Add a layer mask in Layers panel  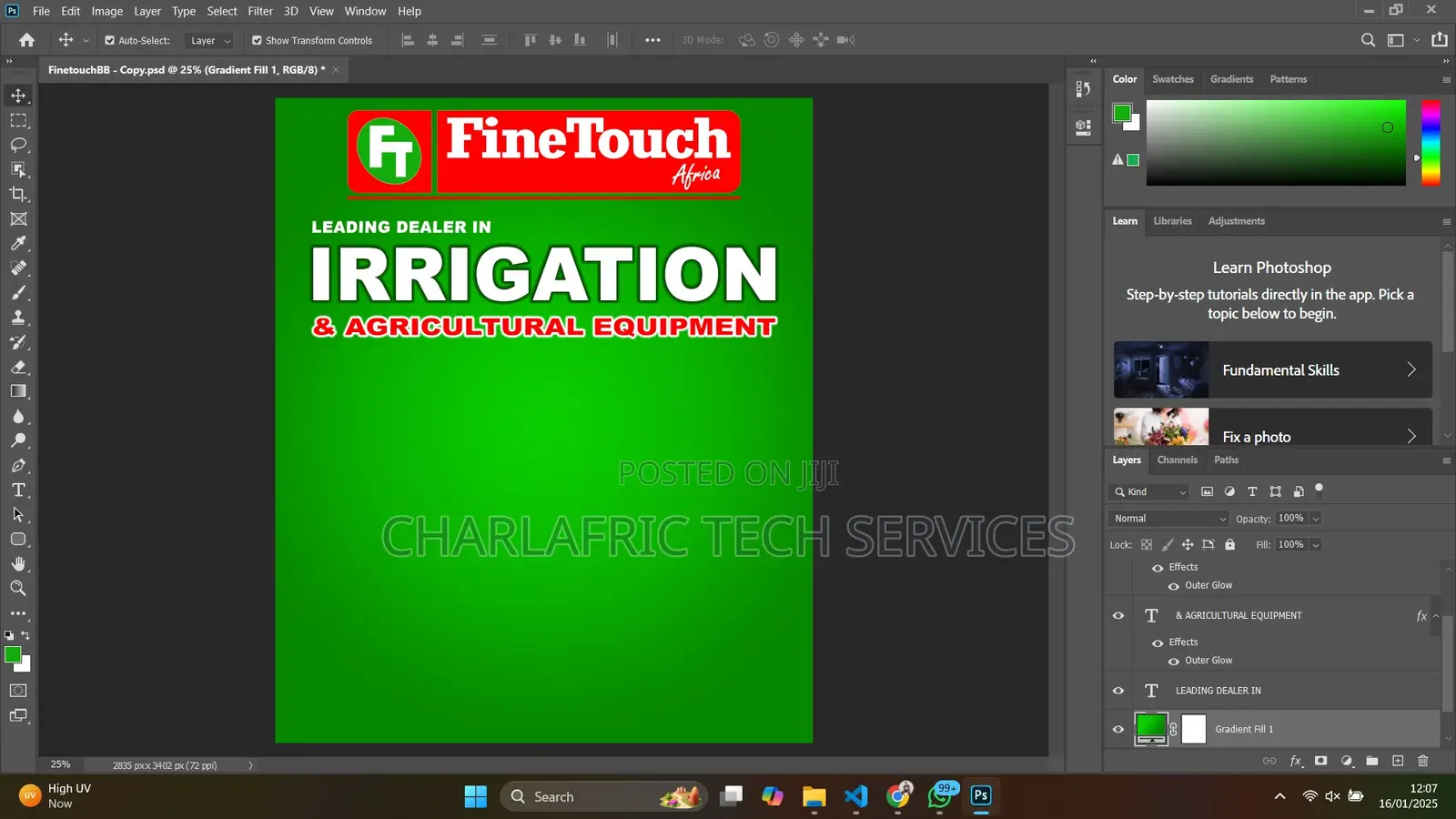[x=1320, y=761]
